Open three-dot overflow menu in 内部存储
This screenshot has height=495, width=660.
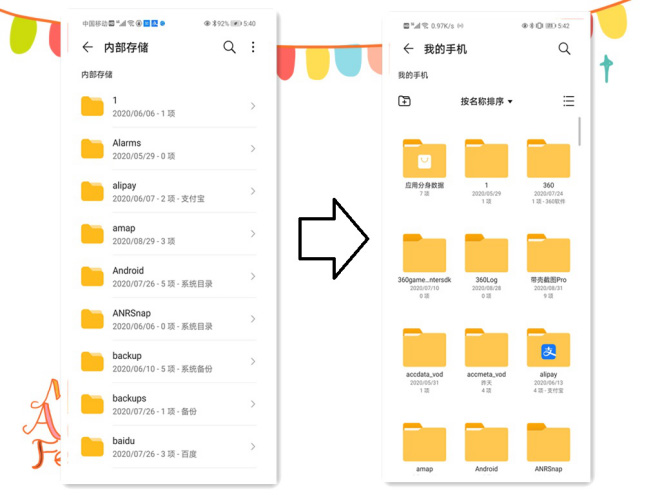click(x=253, y=47)
